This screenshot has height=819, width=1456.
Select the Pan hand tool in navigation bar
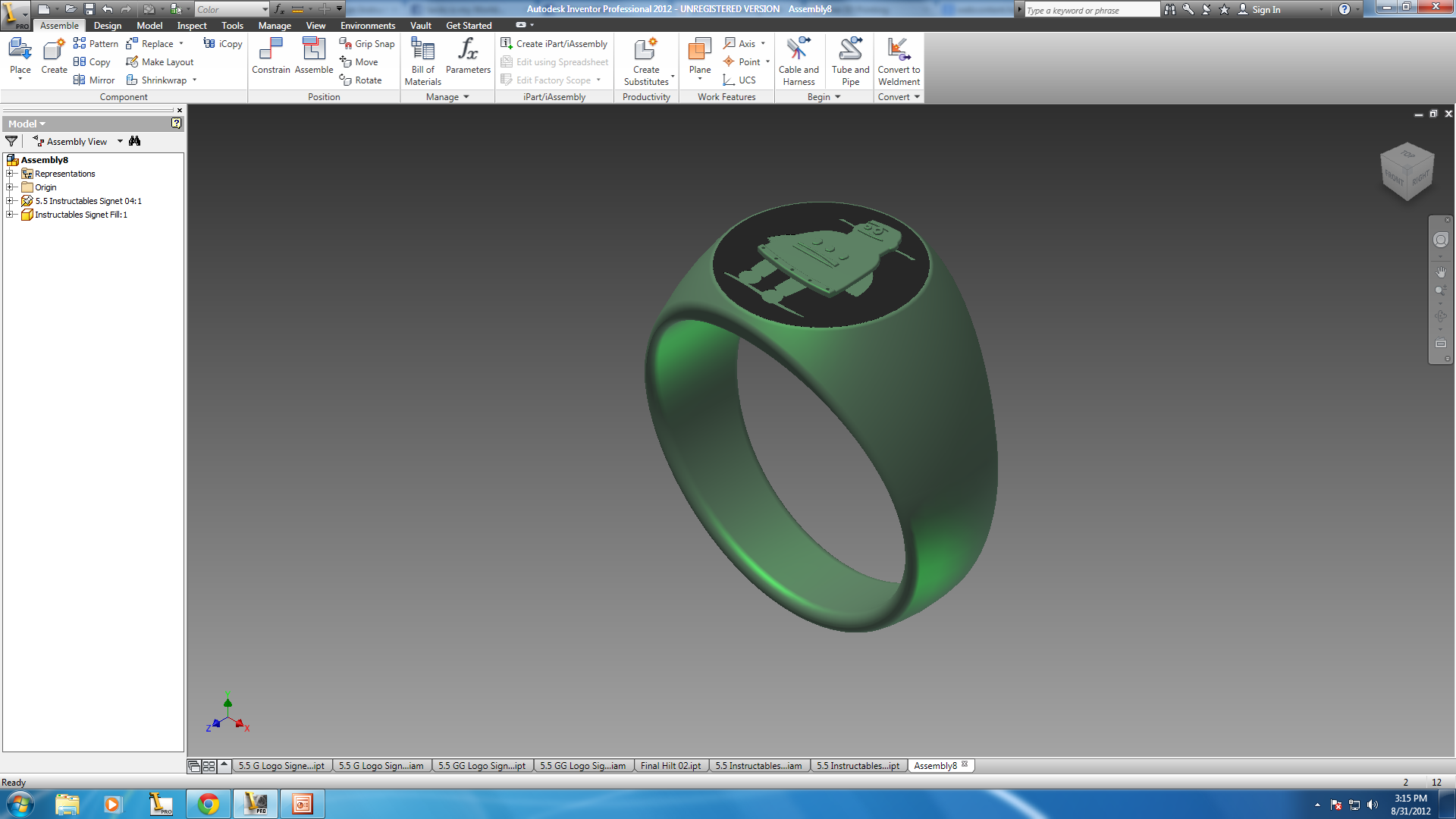tap(1440, 271)
